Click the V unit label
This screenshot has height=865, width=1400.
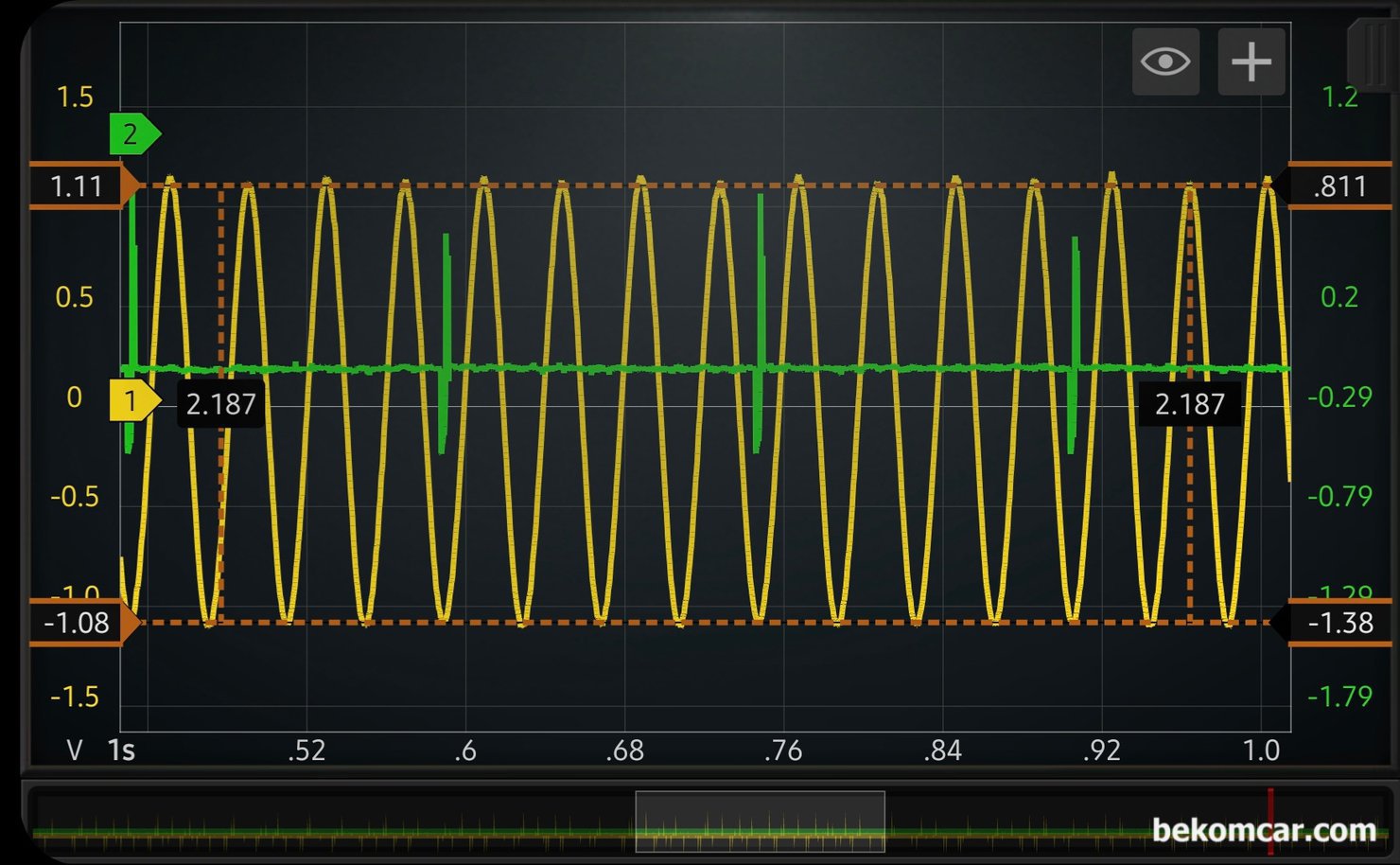(x=75, y=750)
